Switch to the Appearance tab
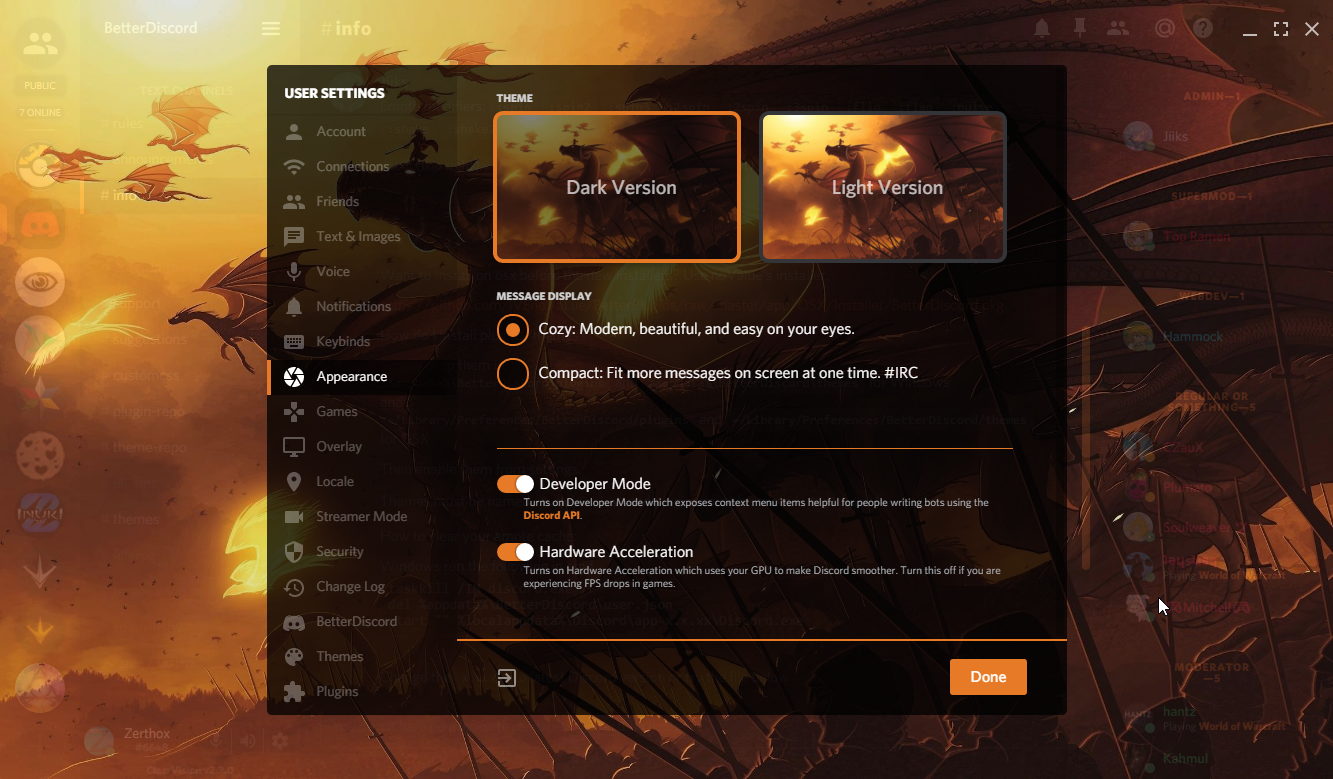Image resolution: width=1333 pixels, height=779 pixels. click(352, 376)
